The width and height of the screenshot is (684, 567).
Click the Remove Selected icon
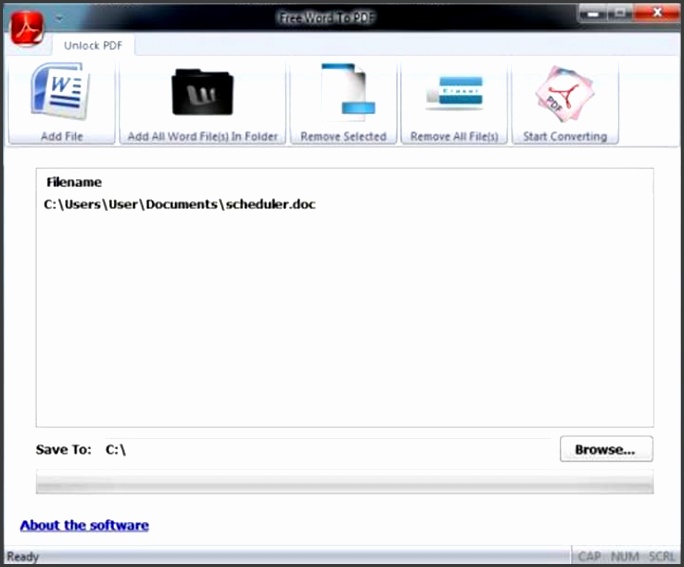click(348, 92)
